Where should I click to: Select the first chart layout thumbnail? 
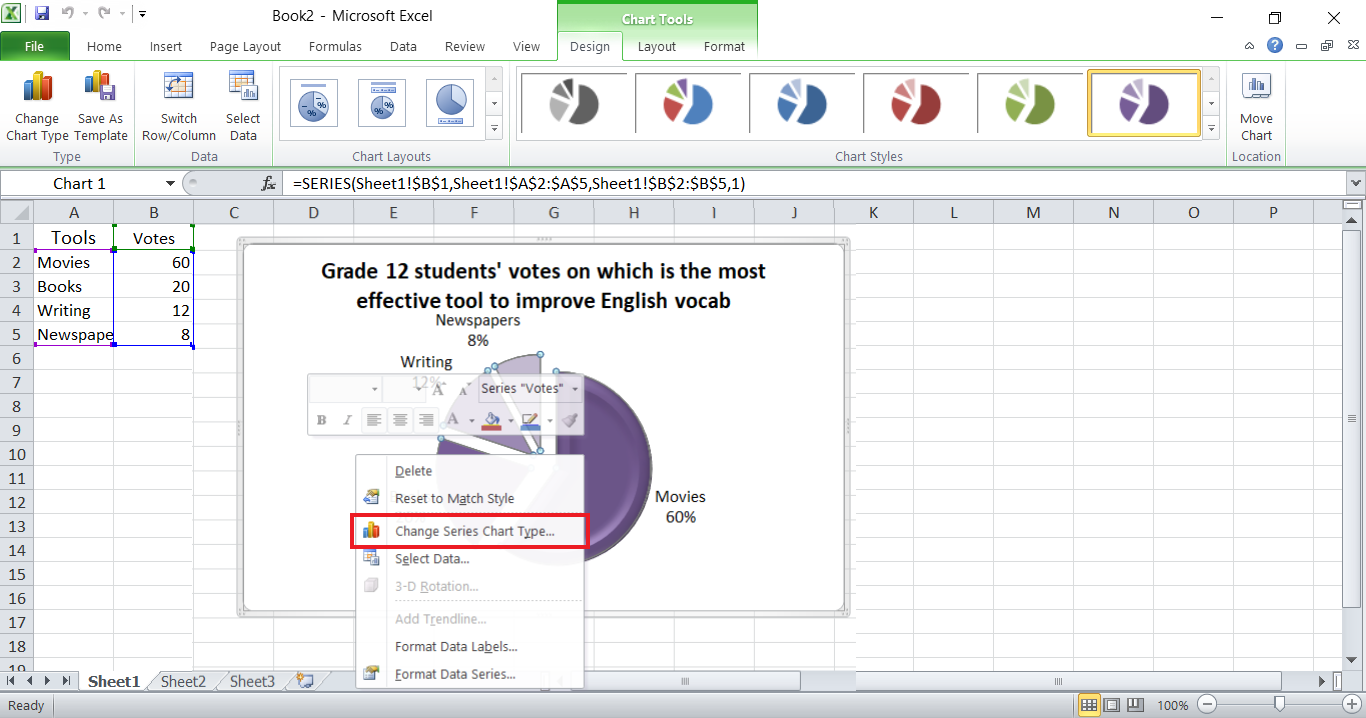[313, 102]
